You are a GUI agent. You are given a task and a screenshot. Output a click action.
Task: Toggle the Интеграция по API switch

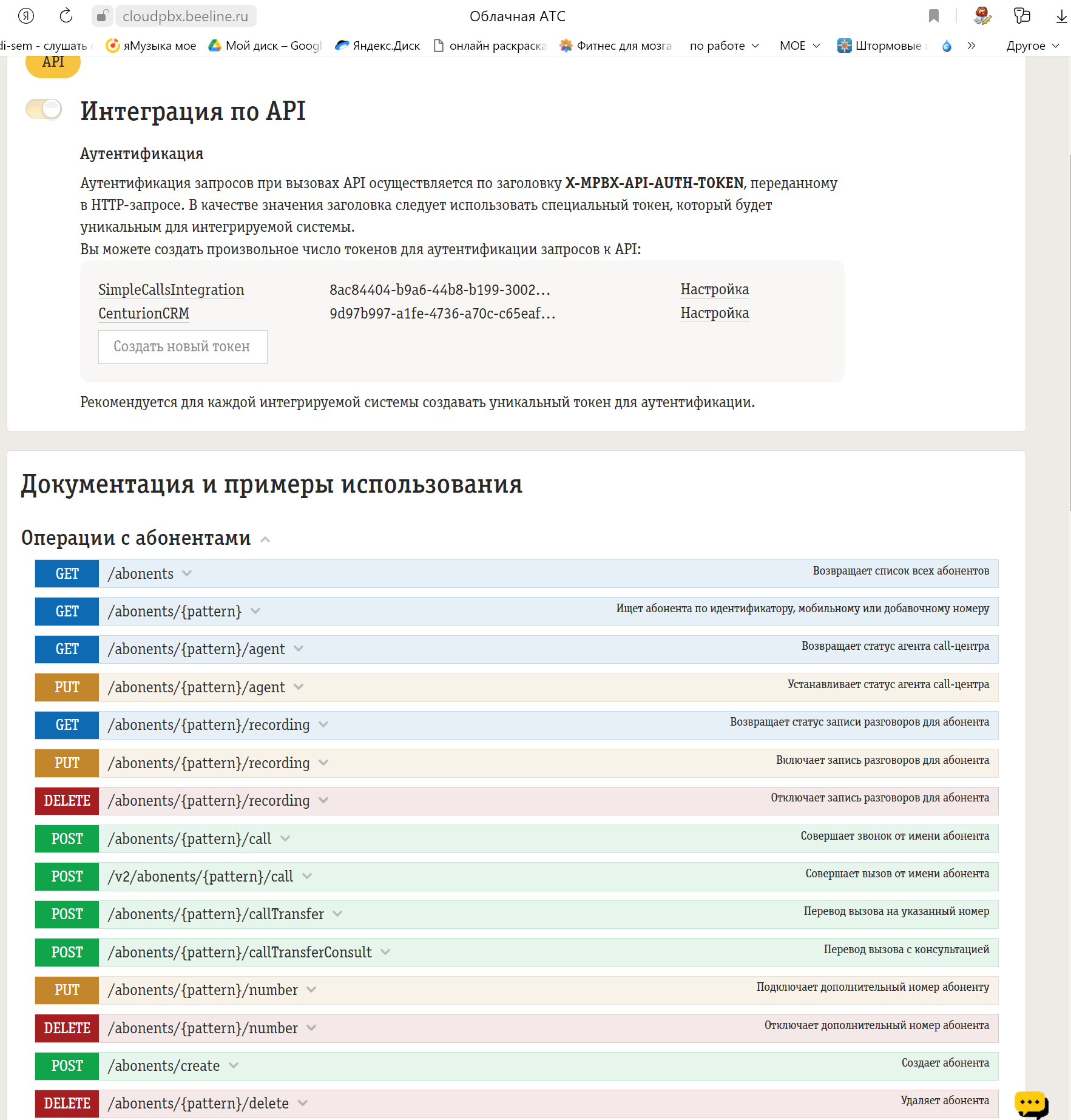click(44, 110)
